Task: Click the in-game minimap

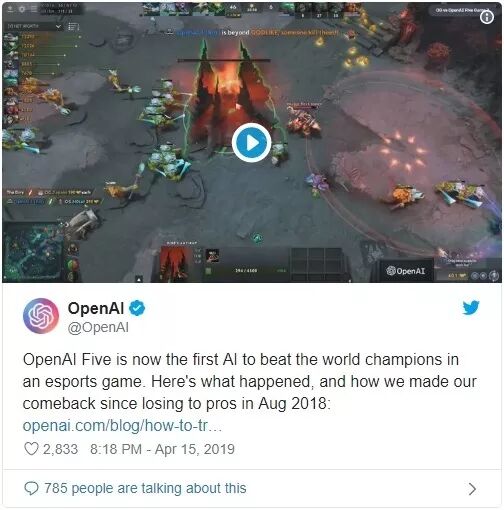Action: tap(32, 252)
